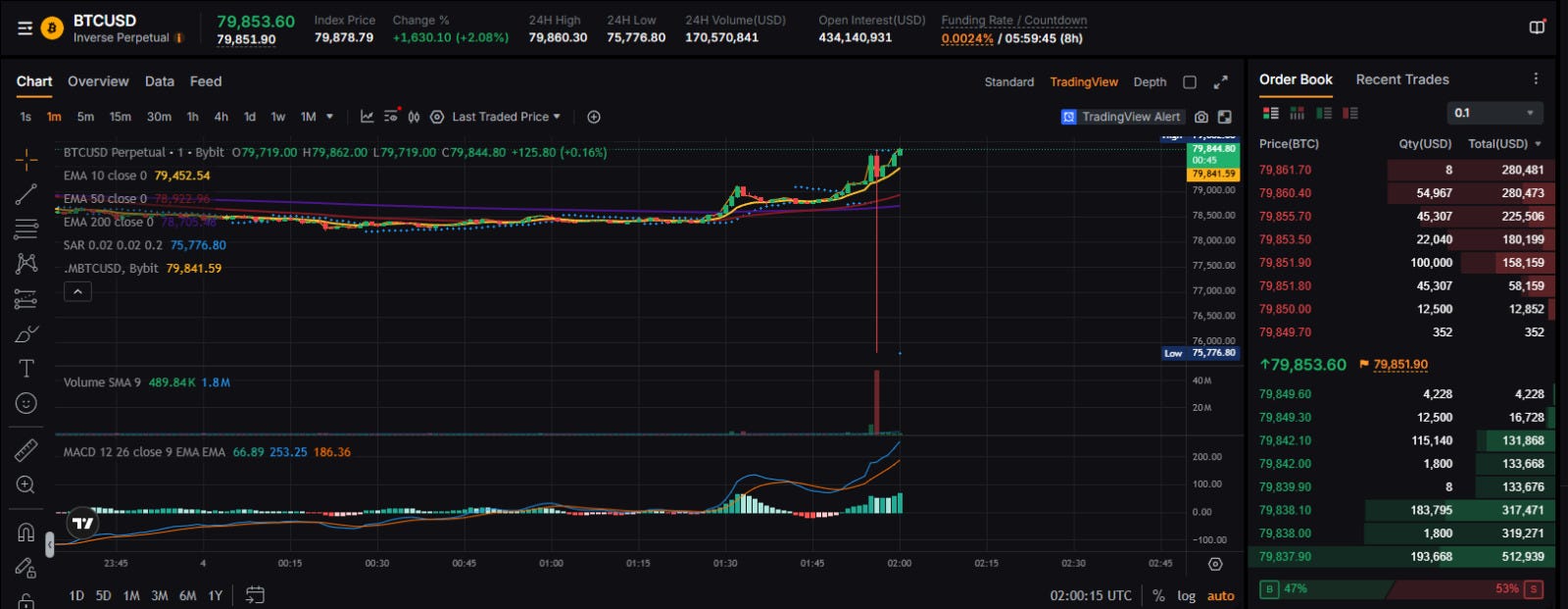1568x609 pixels.
Task: Open the Inverse Perpetual info icon
Action: (x=178, y=38)
